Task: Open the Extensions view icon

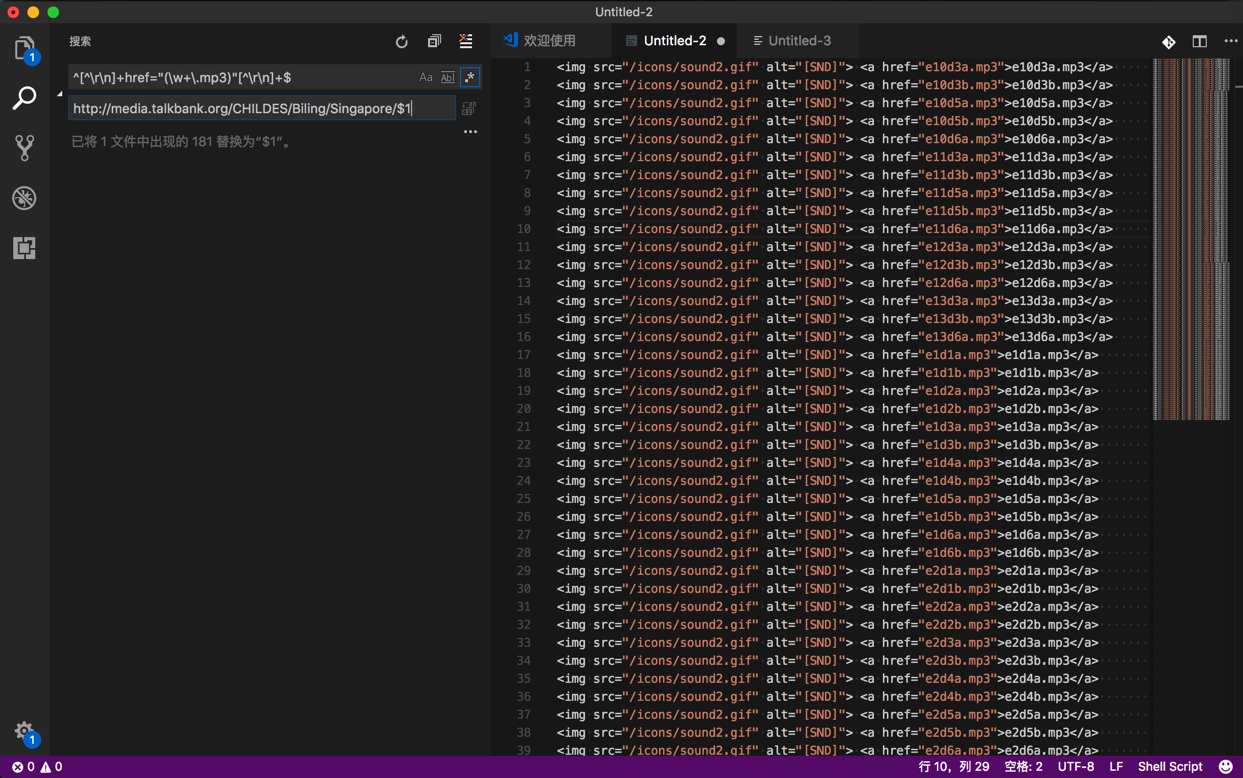Action: 24,248
